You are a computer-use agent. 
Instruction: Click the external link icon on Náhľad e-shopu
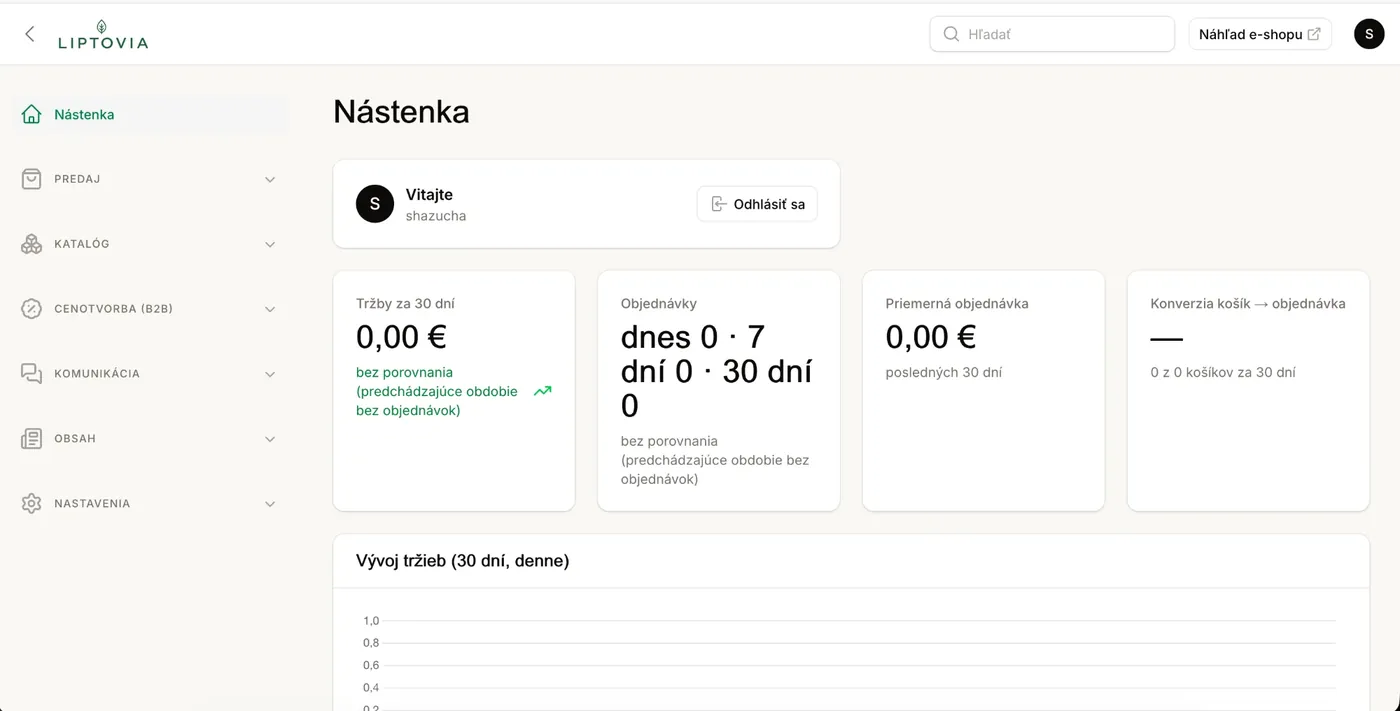pyautogui.click(x=1314, y=34)
